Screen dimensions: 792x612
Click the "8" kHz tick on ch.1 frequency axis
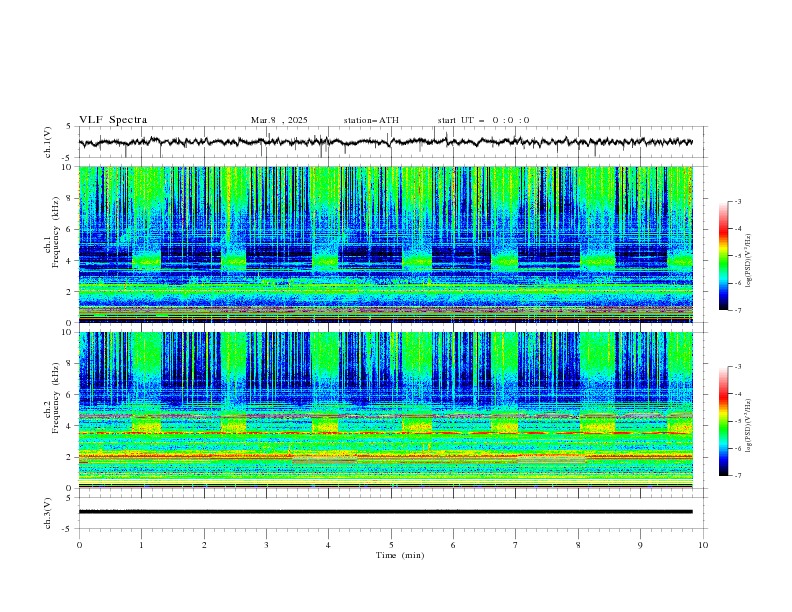(70, 198)
